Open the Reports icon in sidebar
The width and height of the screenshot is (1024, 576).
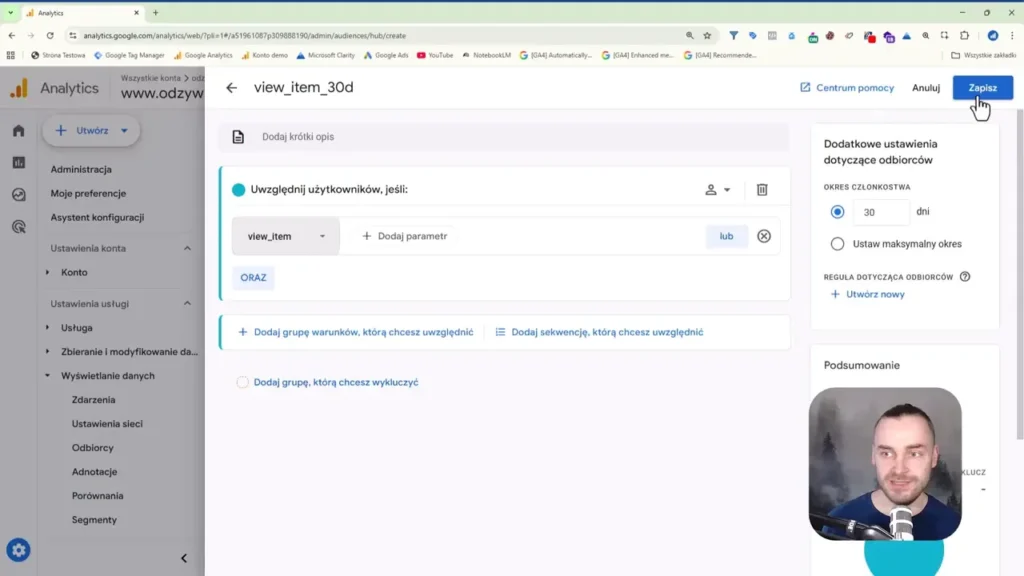click(x=18, y=162)
